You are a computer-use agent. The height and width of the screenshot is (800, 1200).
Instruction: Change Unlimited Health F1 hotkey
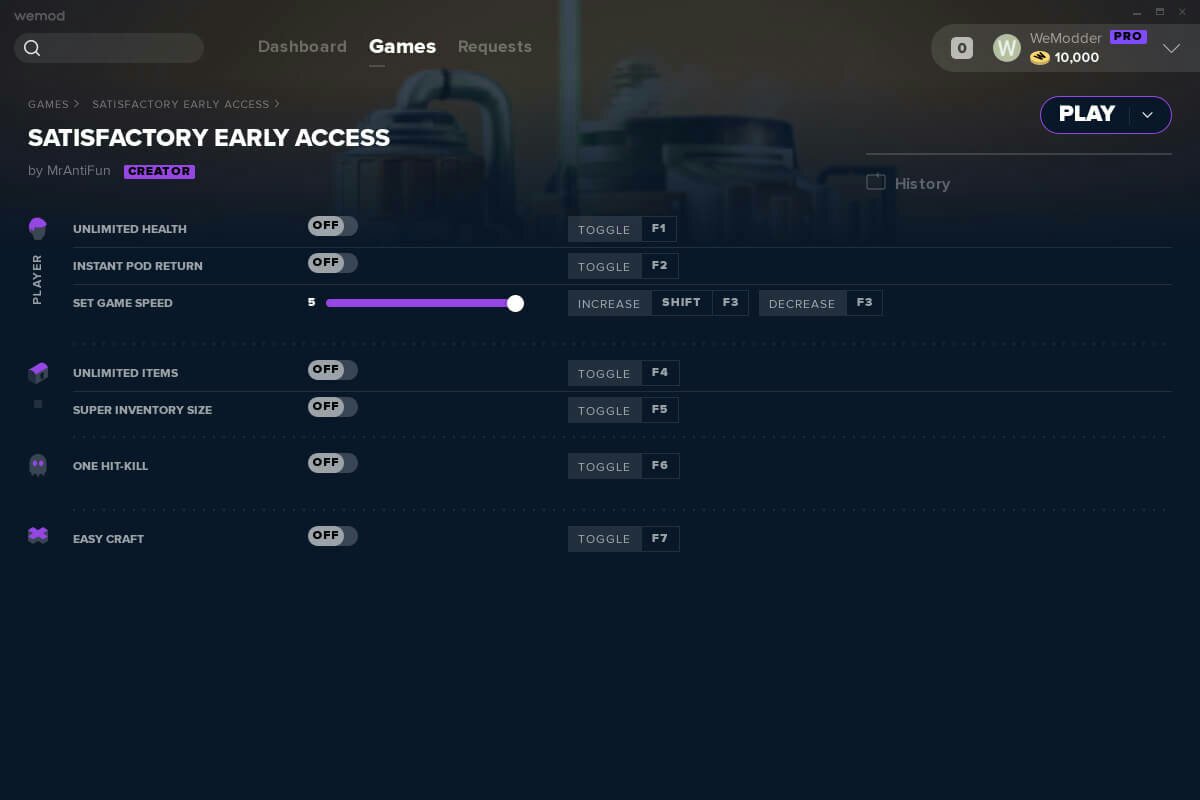659,229
